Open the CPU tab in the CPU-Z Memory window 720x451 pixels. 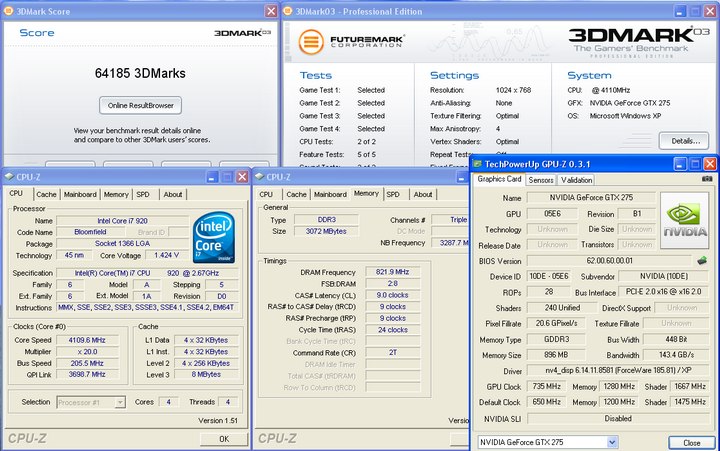tap(266, 194)
